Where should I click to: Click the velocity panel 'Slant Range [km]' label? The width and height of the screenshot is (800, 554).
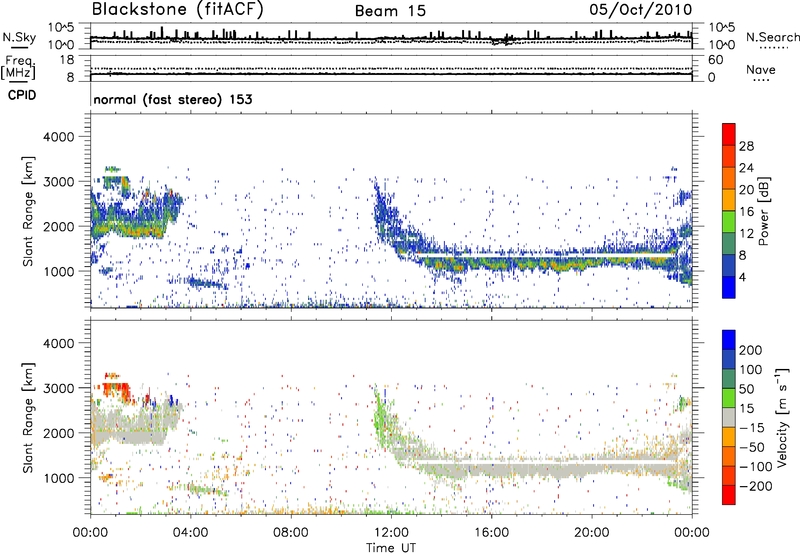click(28, 417)
